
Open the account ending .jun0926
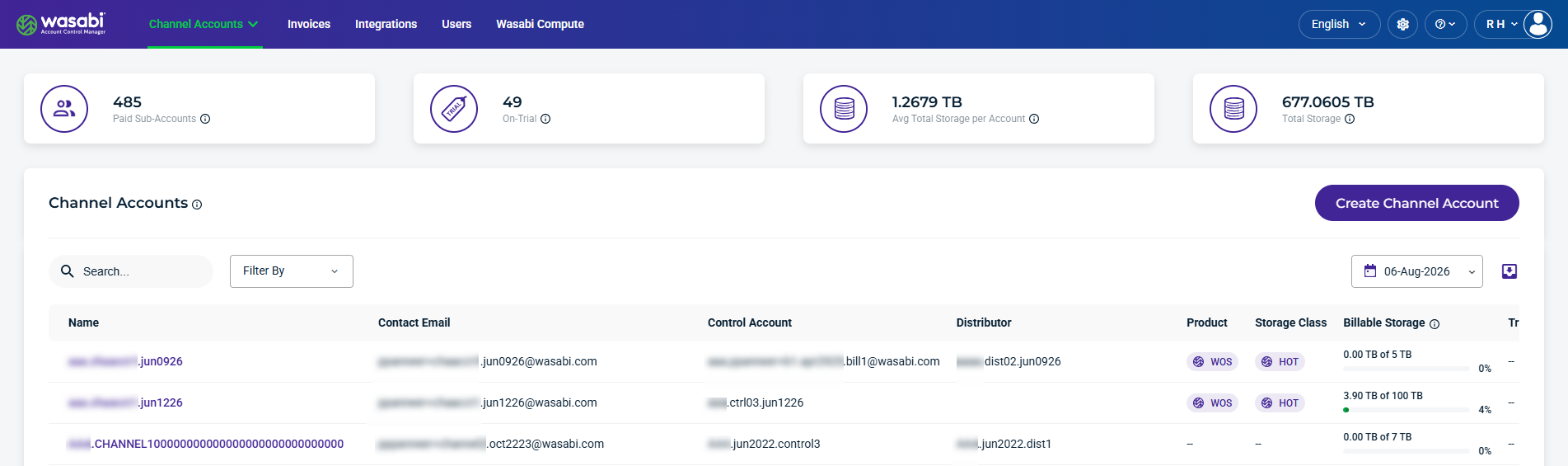pyautogui.click(x=125, y=361)
